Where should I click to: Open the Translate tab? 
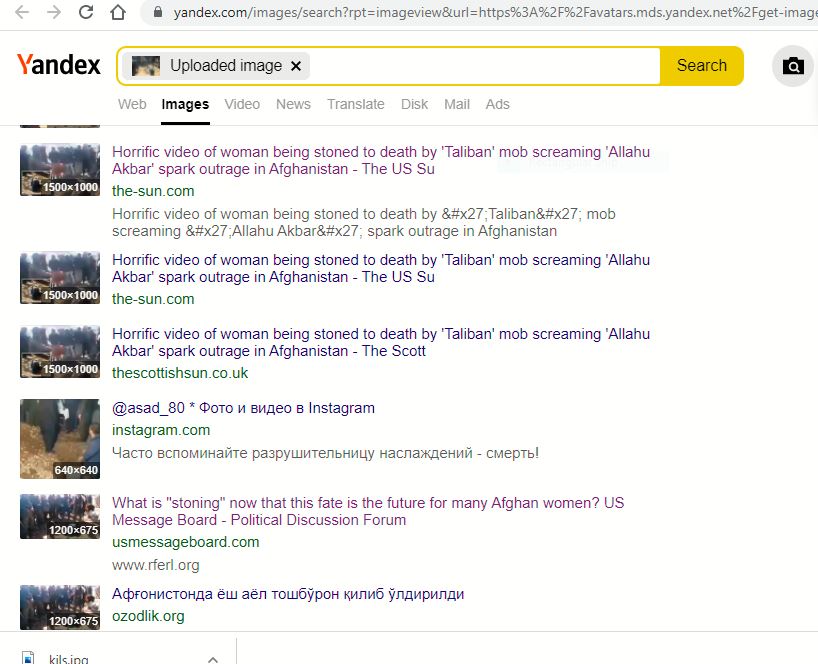(355, 104)
